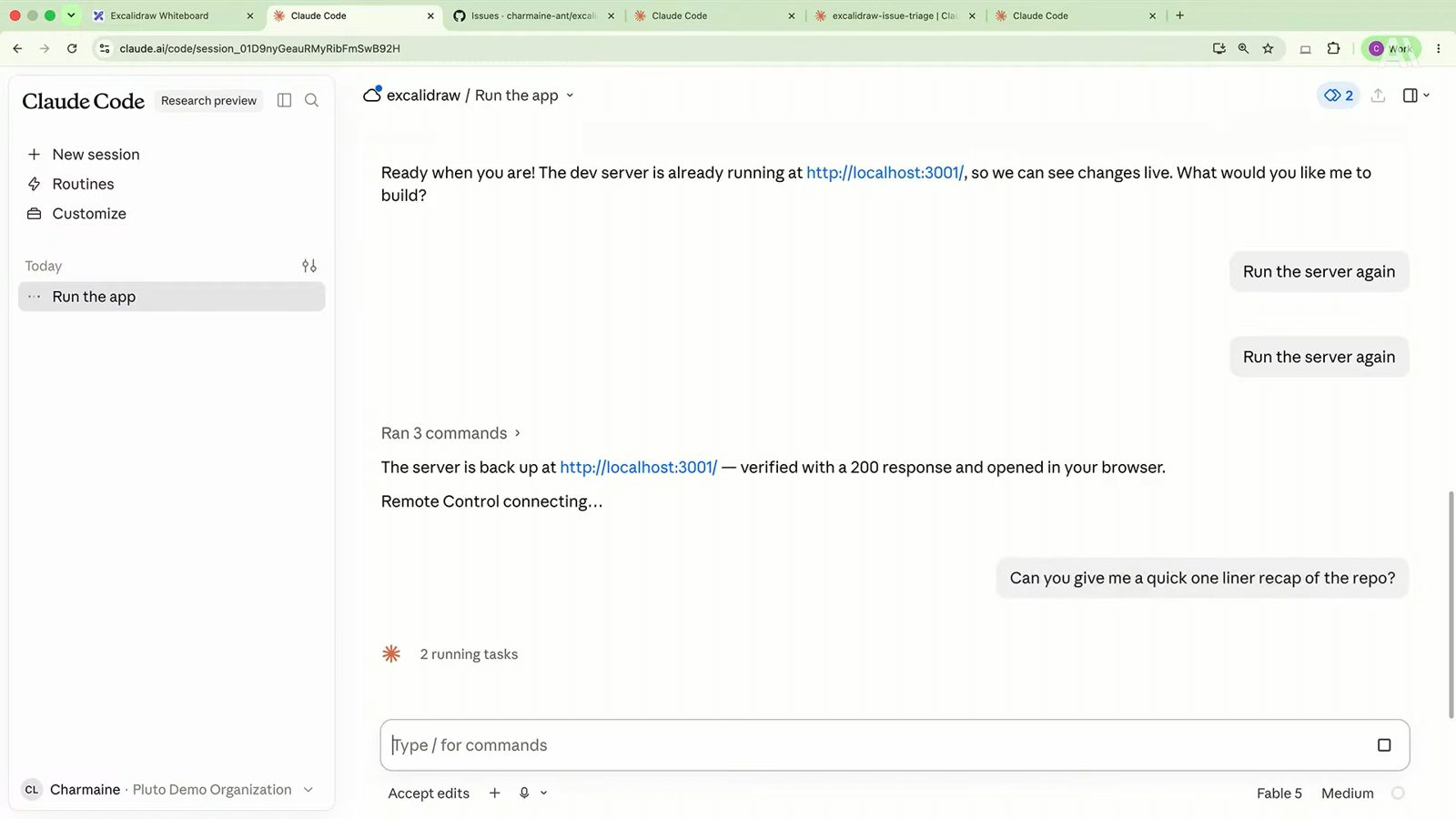Select the last Claude Code browser tab
Viewport: 1456px width, 819px height.
pos(1076,15)
